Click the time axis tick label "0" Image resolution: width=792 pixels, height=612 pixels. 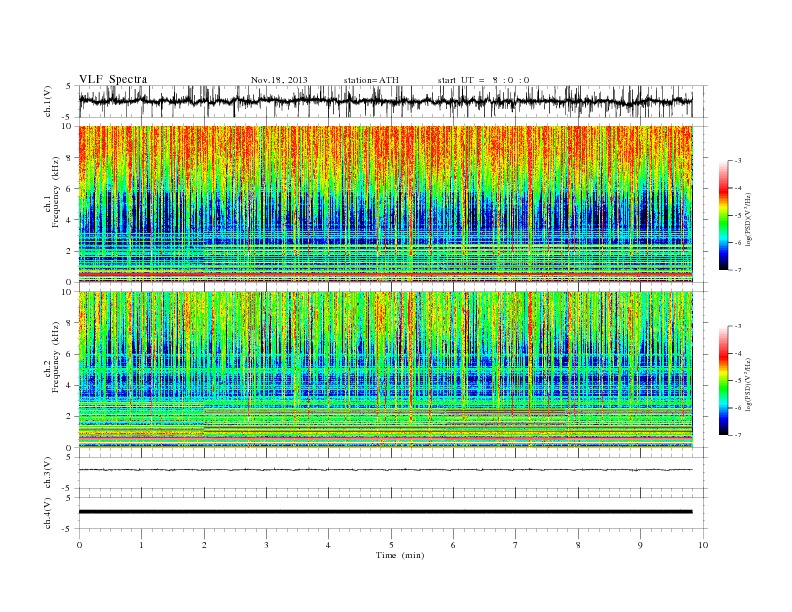[x=79, y=545]
